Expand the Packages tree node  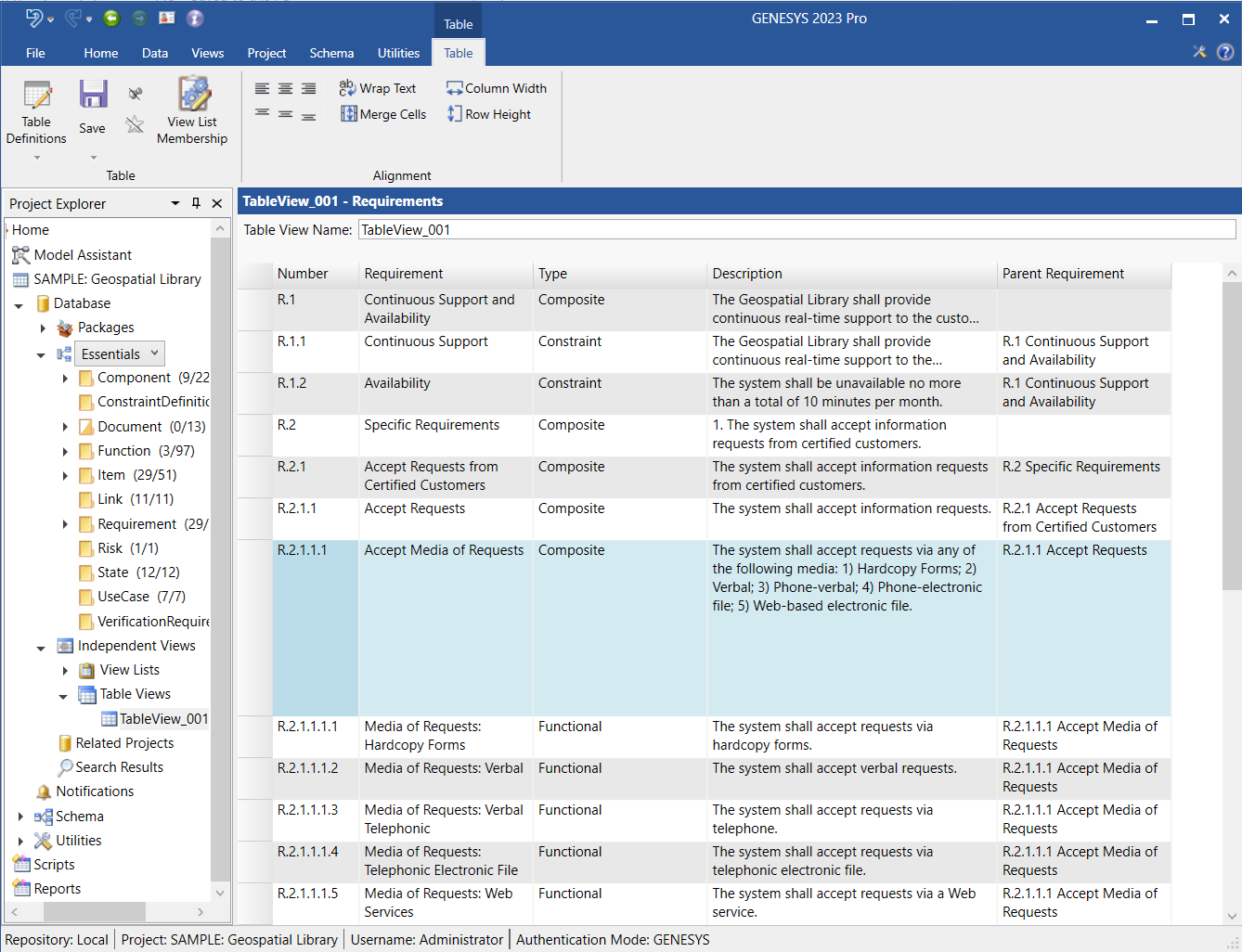pyautogui.click(x=43, y=328)
